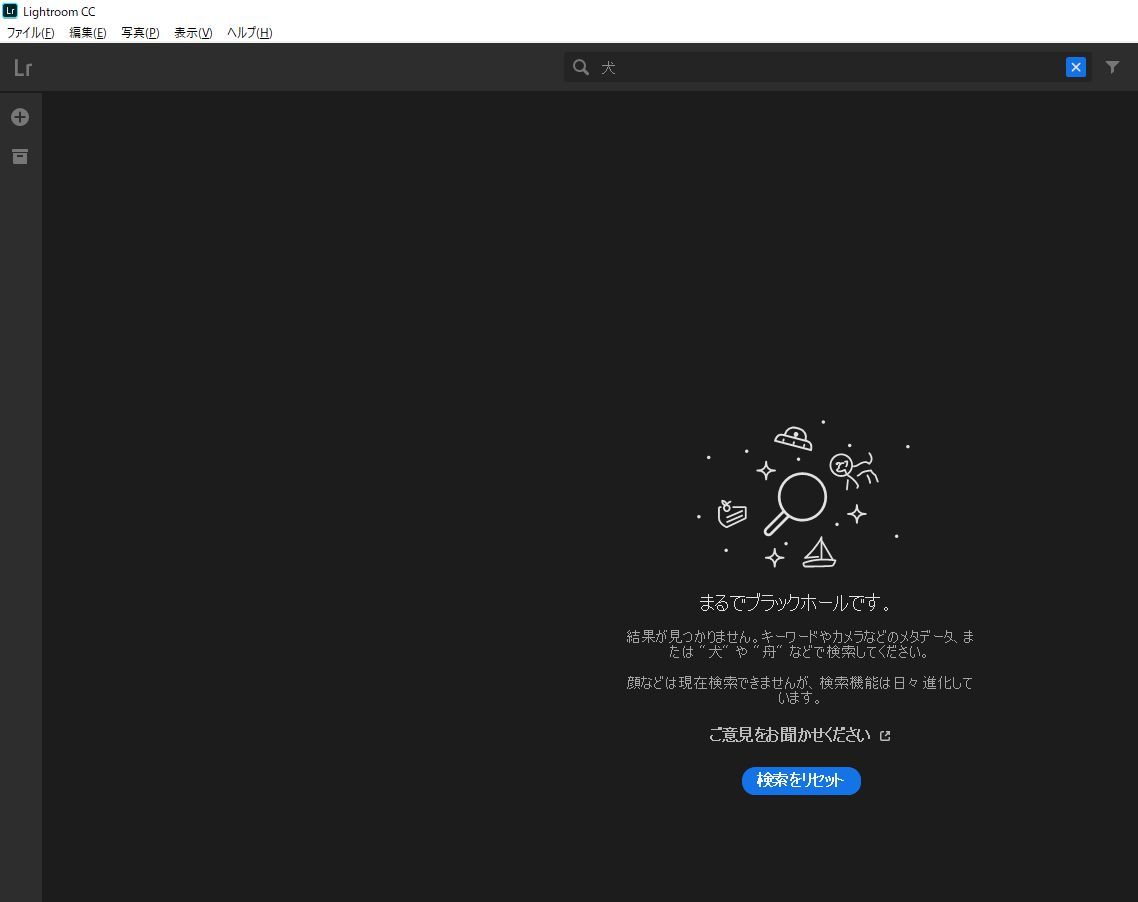Select the search term 犬 in the search bar
This screenshot has width=1138, height=902.
607,68
